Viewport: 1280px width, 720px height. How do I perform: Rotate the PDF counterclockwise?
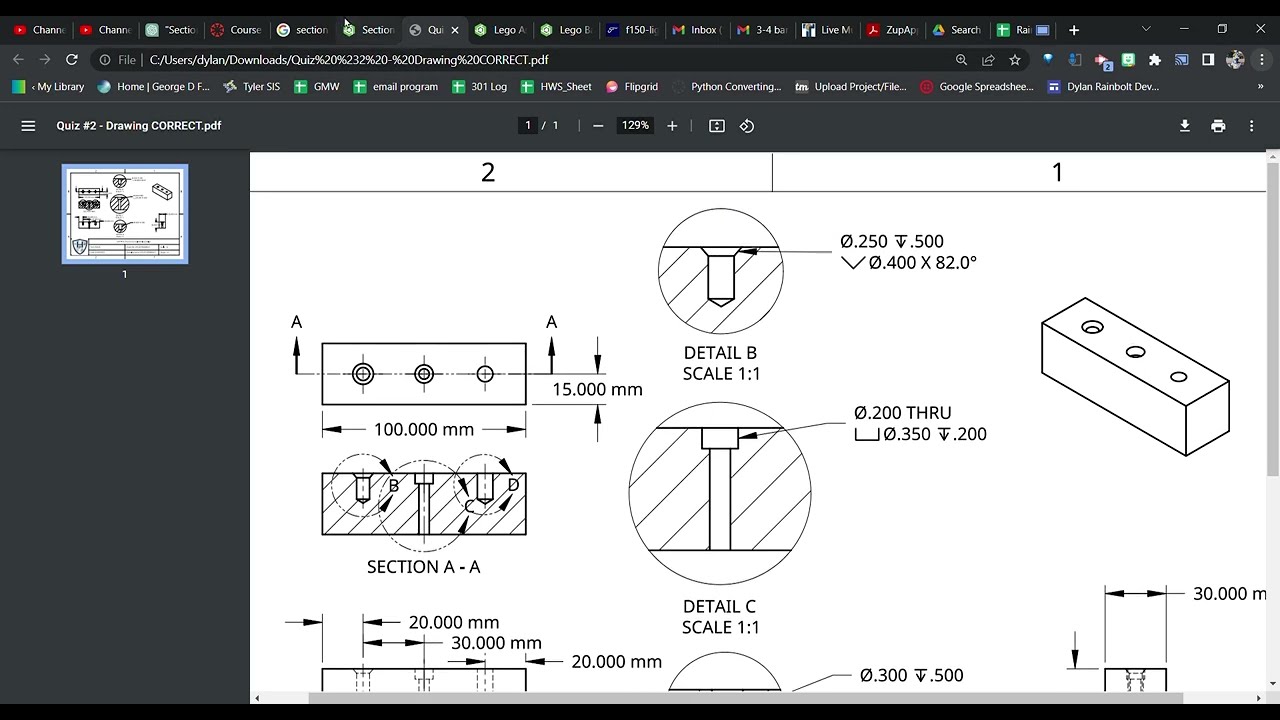click(x=747, y=126)
